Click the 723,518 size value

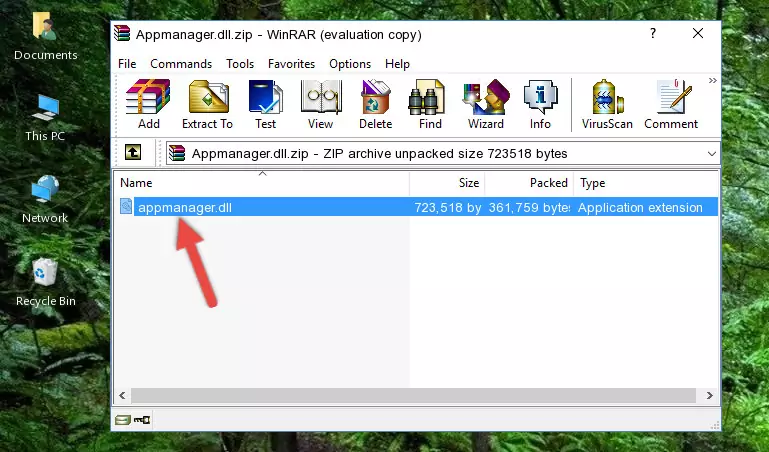448,207
